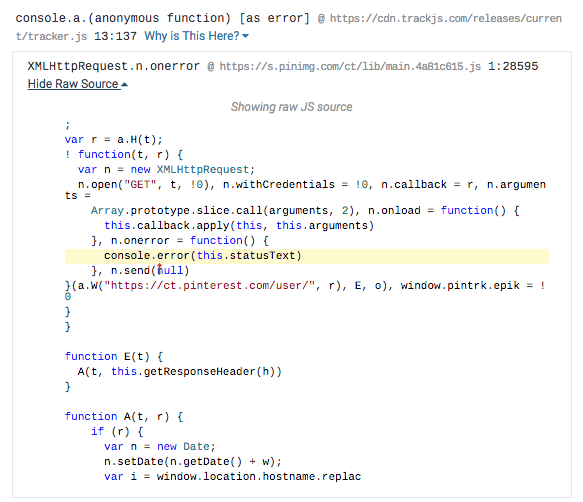583x502 pixels.
Task: Click the 'function E(t) {' line
Action: click(x=114, y=357)
